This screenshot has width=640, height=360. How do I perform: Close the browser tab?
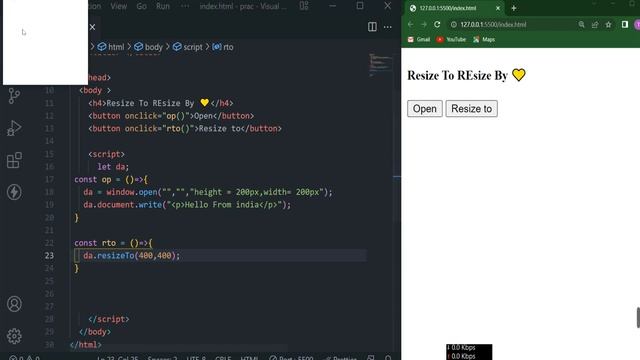coord(498,8)
